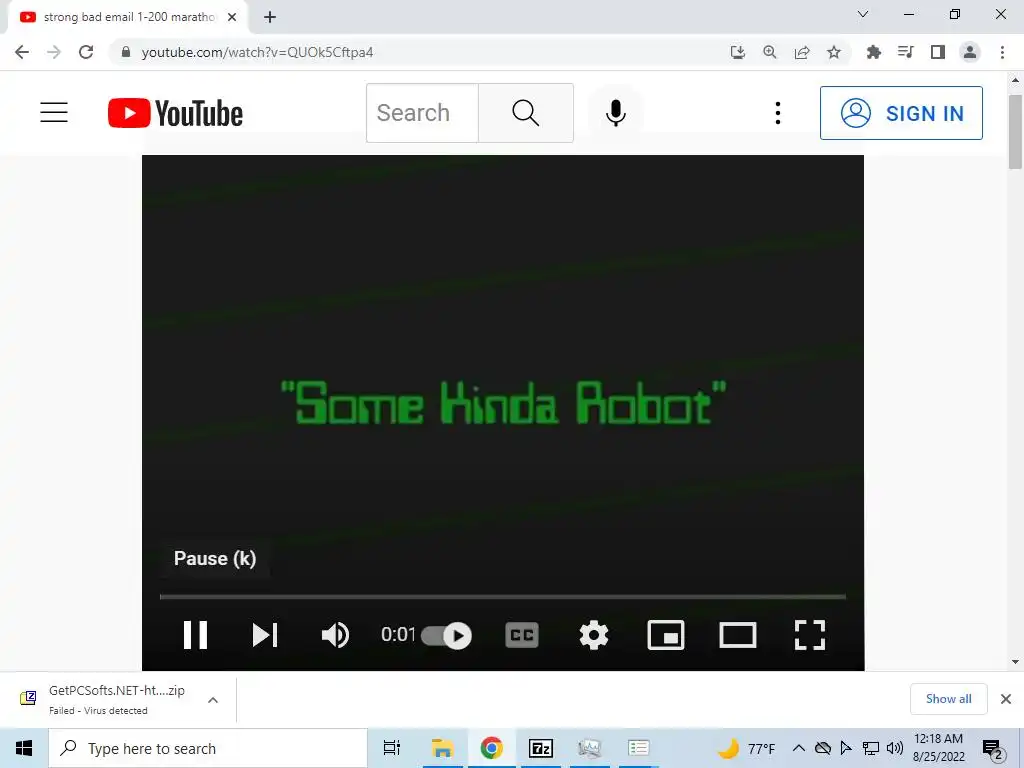Close the strong bad email tab
Viewport: 1024px width, 768px height.
pyautogui.click(x=232, y=17)
